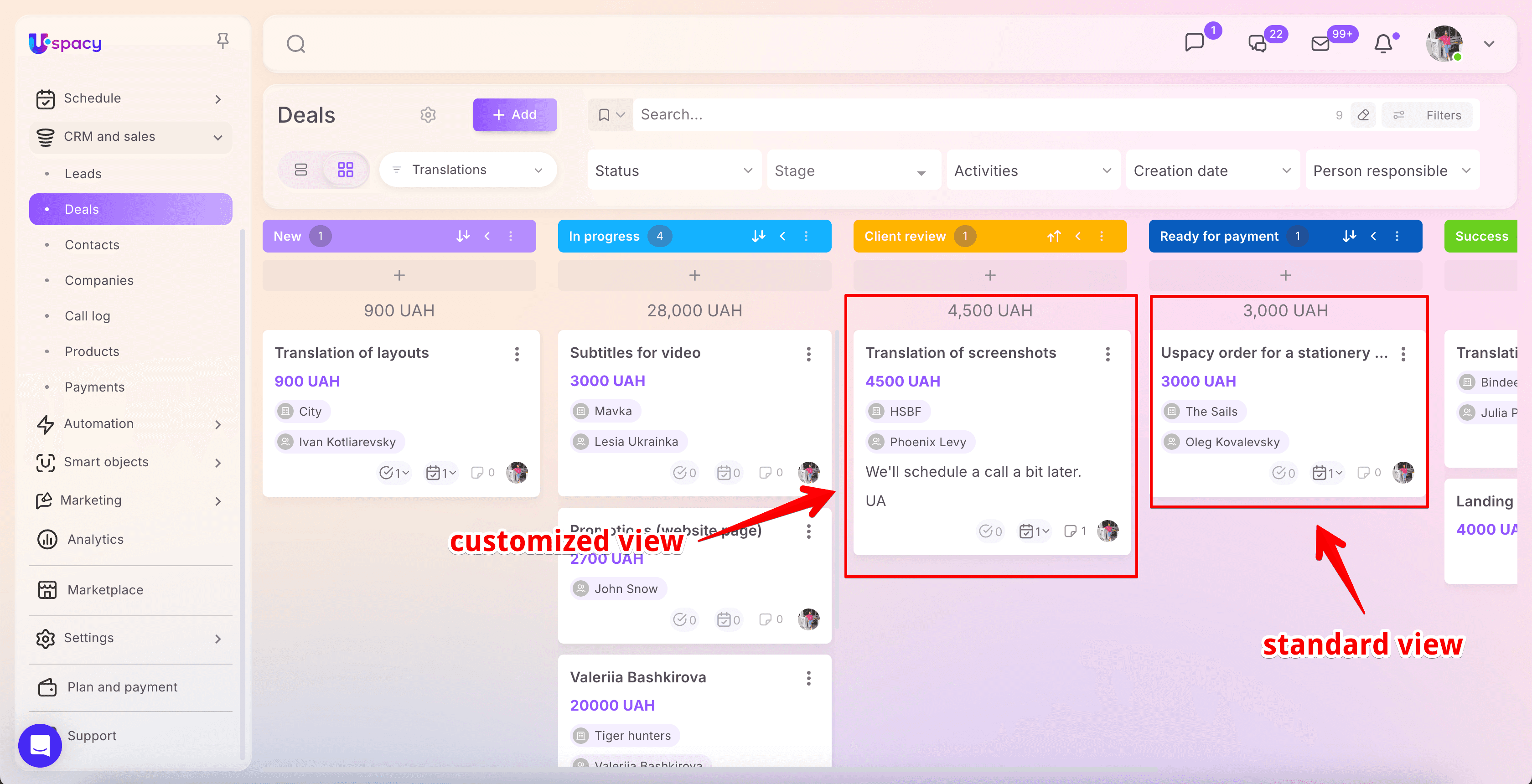Open Call log in the sidebar
This screenshot has width=1532, height=784.
point(88,316)
